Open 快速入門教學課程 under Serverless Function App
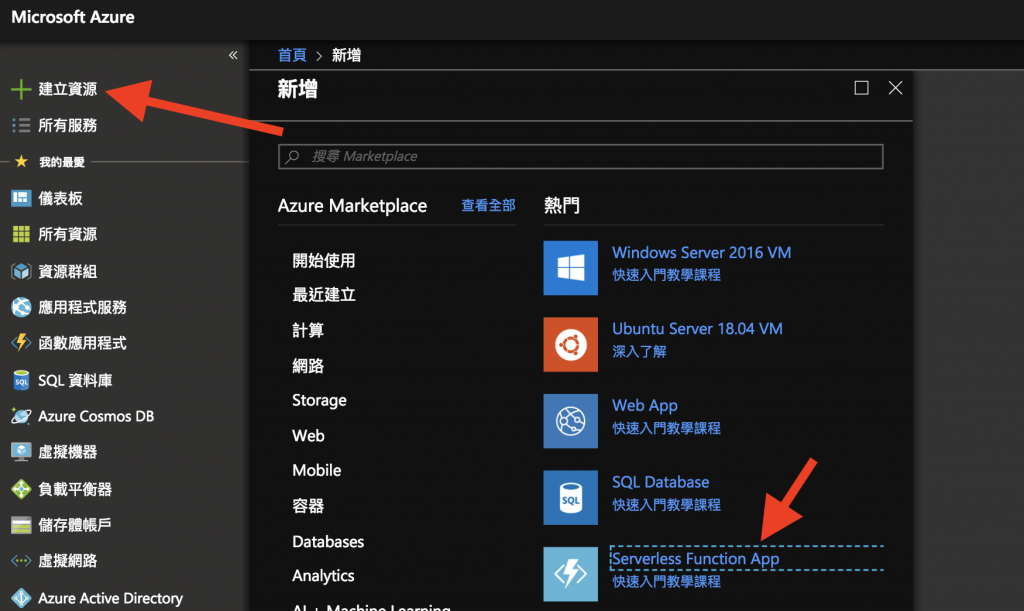The height and width of the screenshot is (611, 1024). pyautogui.click(x=666, y=582)
